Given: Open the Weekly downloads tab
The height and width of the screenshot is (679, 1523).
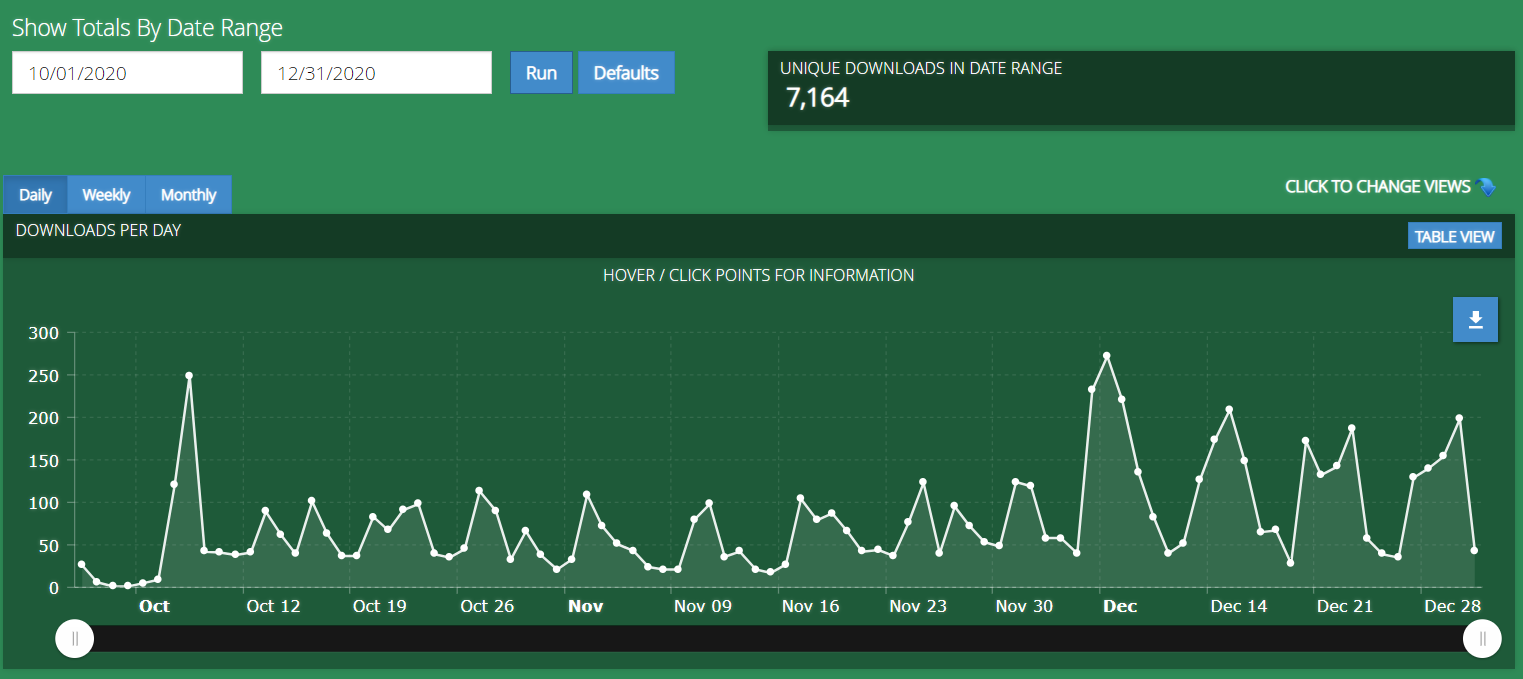Looking at the screenshot, I should pyautogui.click(x=106, y=195).
